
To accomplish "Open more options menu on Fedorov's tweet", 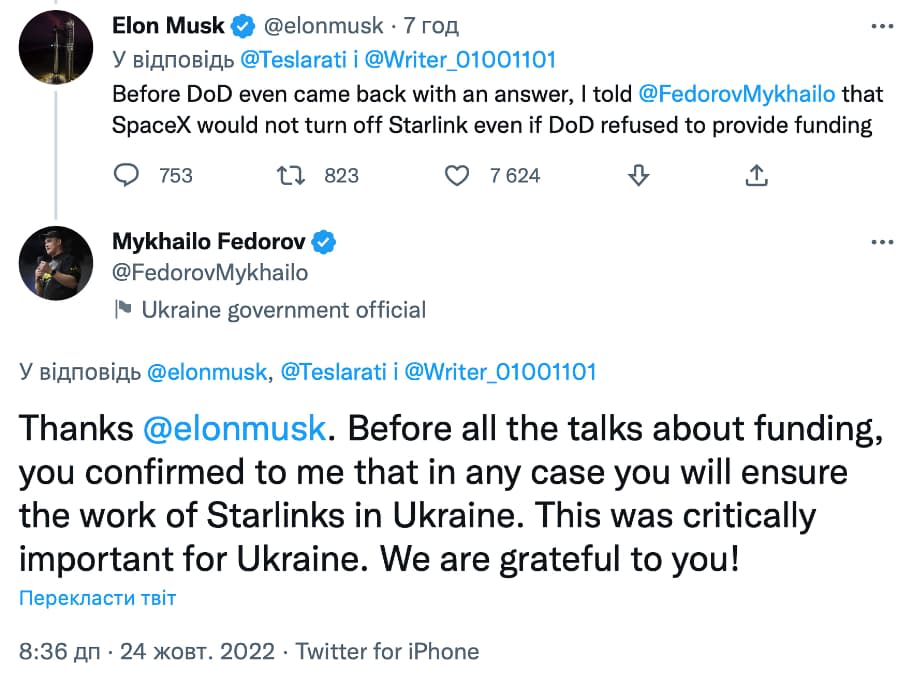I will click(881, 241).
